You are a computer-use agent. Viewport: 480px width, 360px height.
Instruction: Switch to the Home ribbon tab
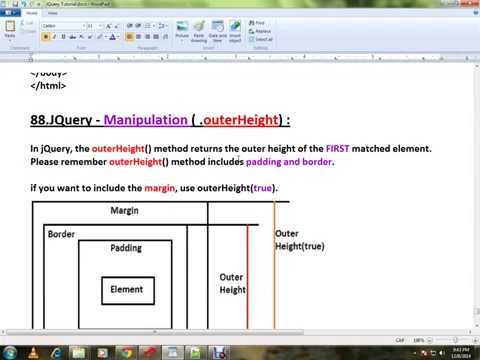click(x=32, y=13)
